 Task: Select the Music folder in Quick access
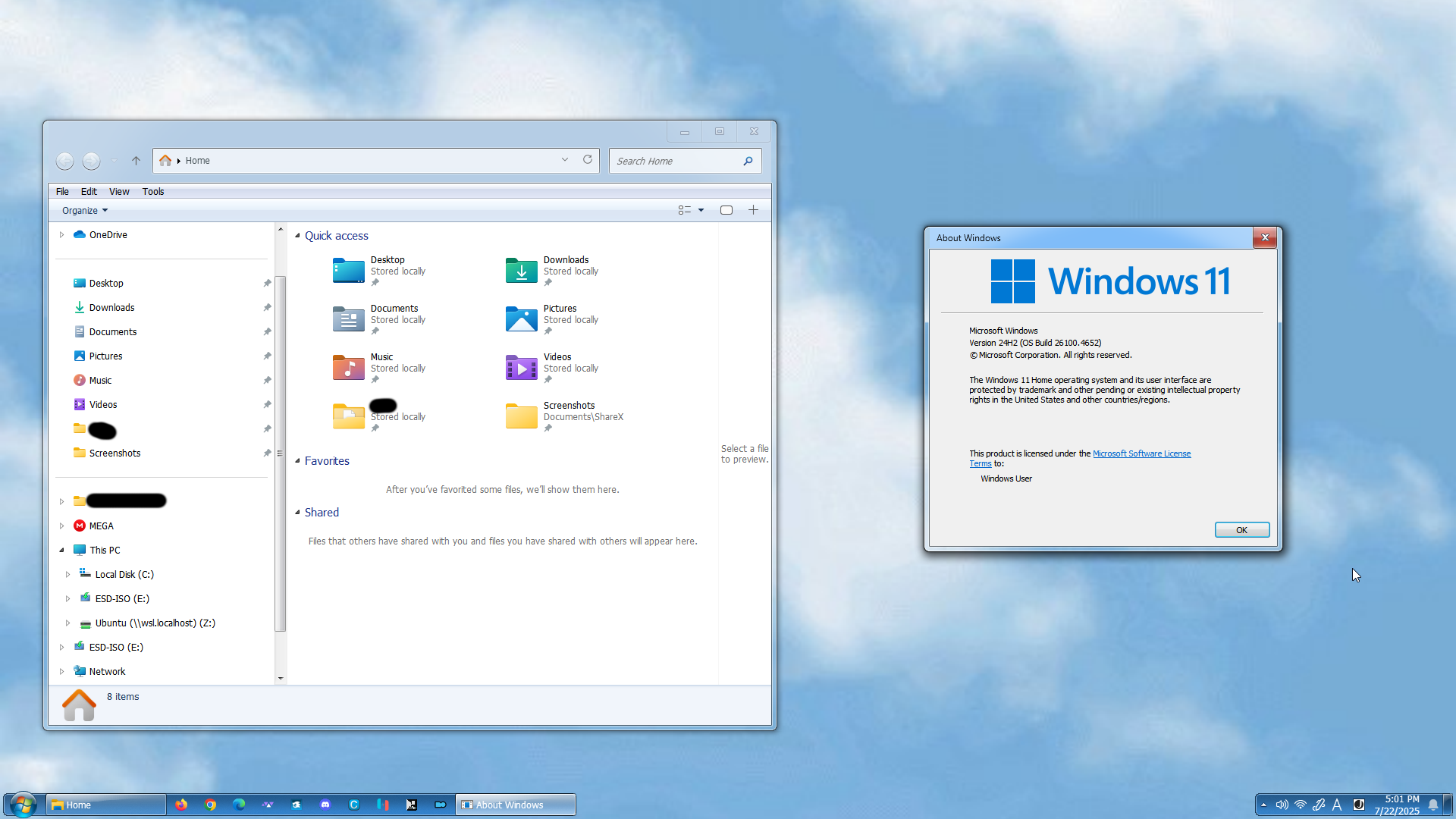click(379, 368)
